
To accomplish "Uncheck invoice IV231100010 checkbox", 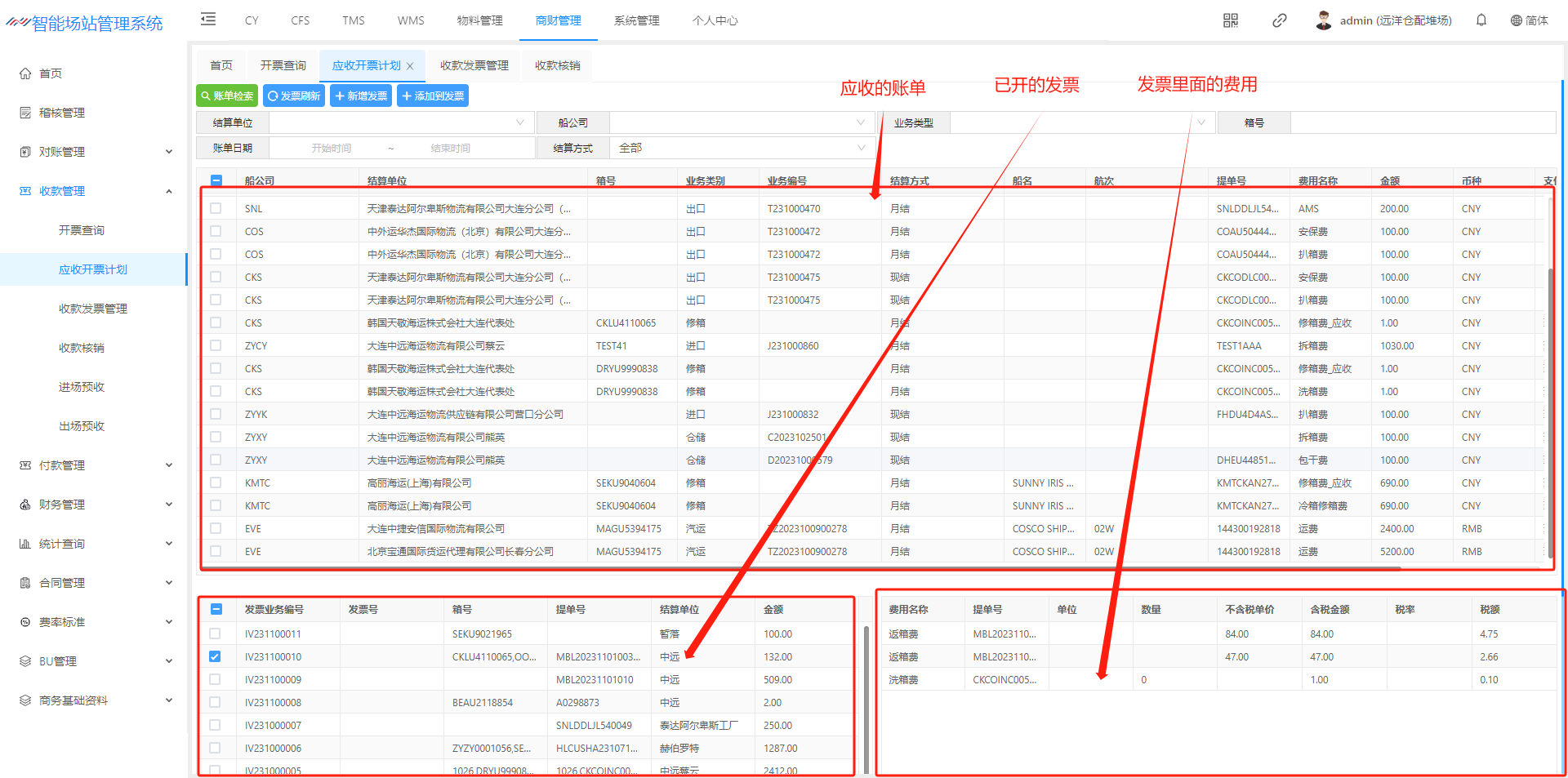I will point(215,656).
